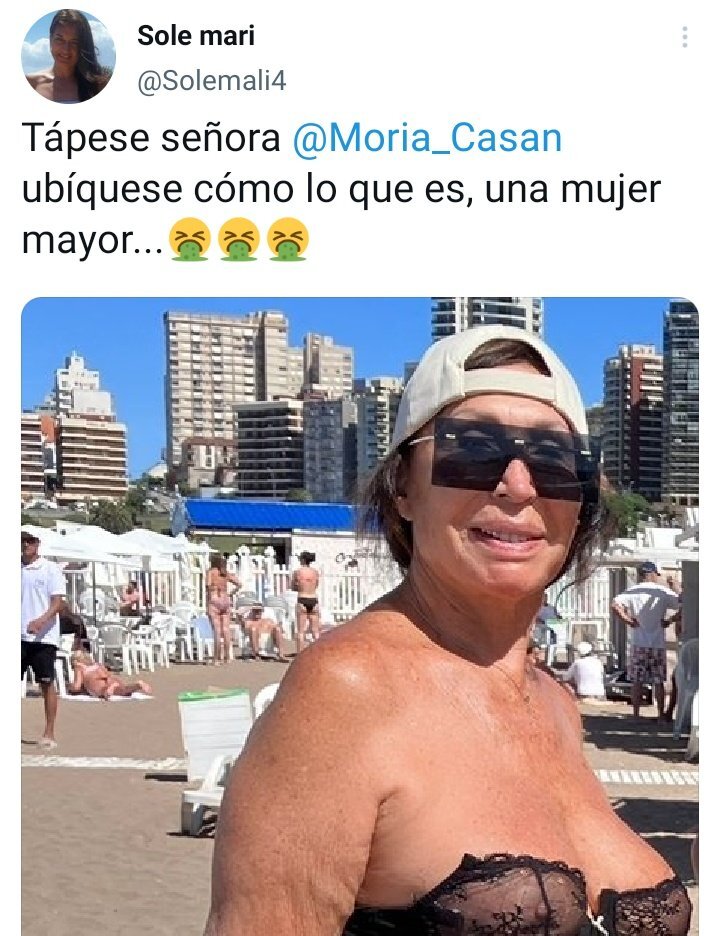
Task: Open the @Moria_Casan mention link
Action: tap(427, 138)
